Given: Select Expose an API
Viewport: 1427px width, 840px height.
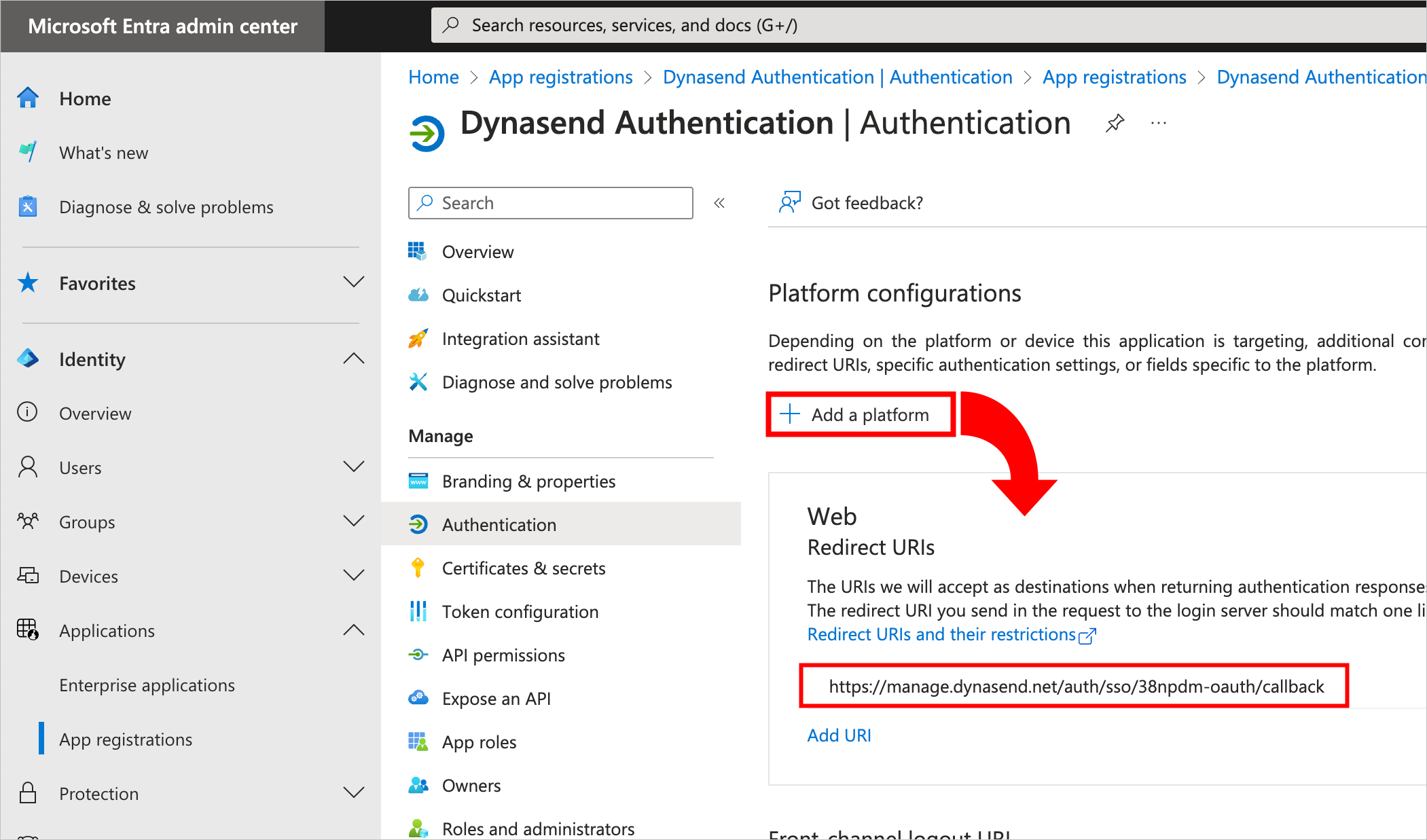Looking at the screenshot, I should (496, 698).
